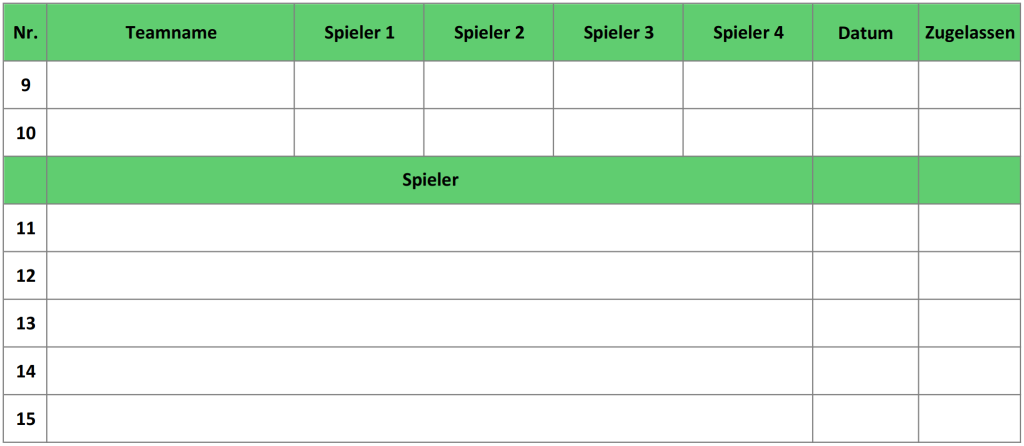Select the Zugelassen cell in row 11
Viewport: 1024px width, 446px height.
tap(970, 228)
